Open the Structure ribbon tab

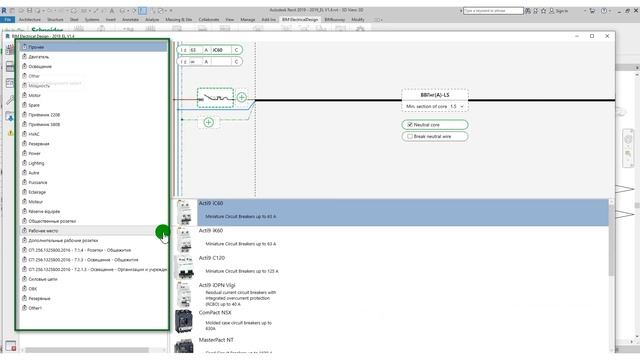click(55, 20)
